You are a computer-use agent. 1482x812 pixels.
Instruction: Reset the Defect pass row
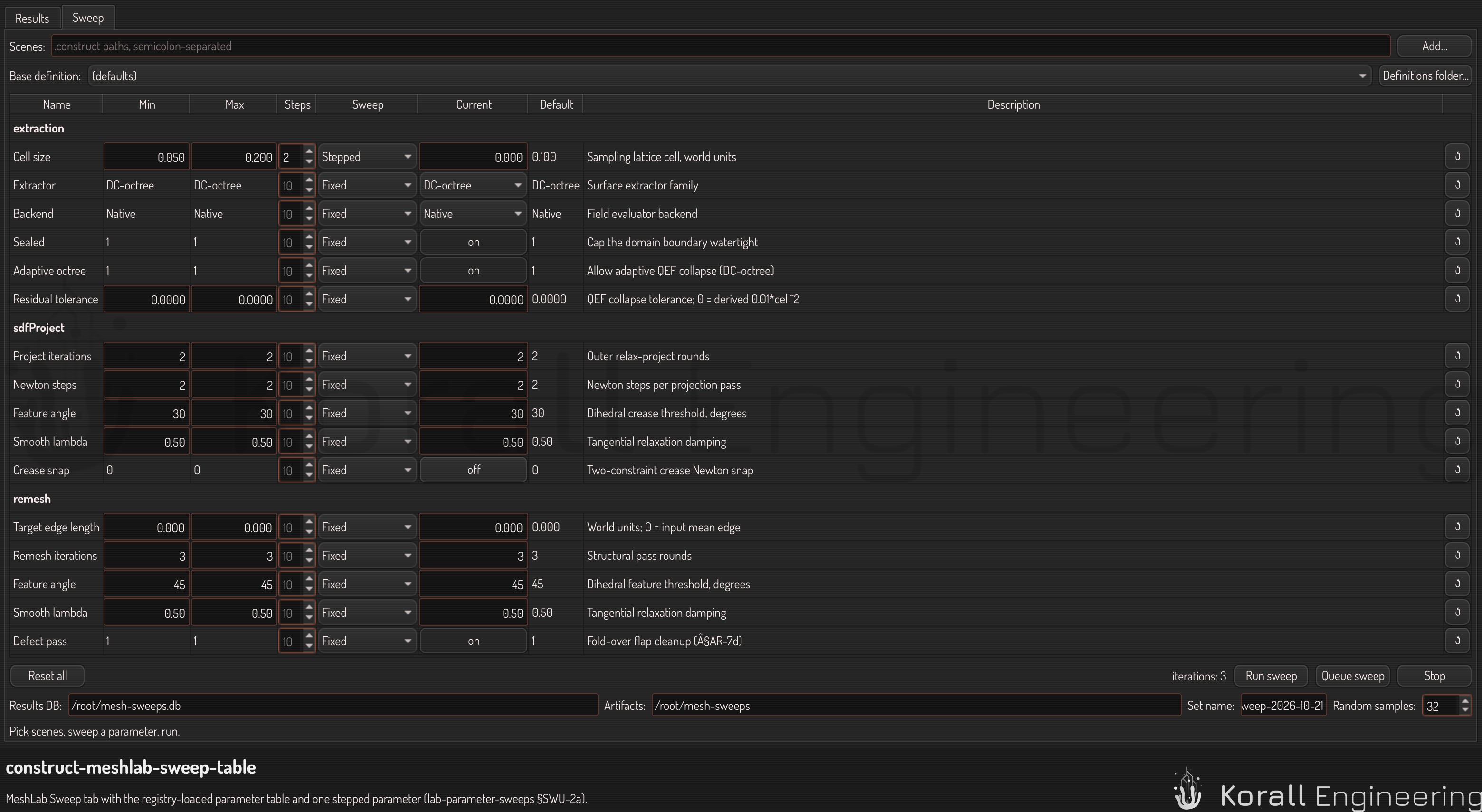pos(1457,641)
